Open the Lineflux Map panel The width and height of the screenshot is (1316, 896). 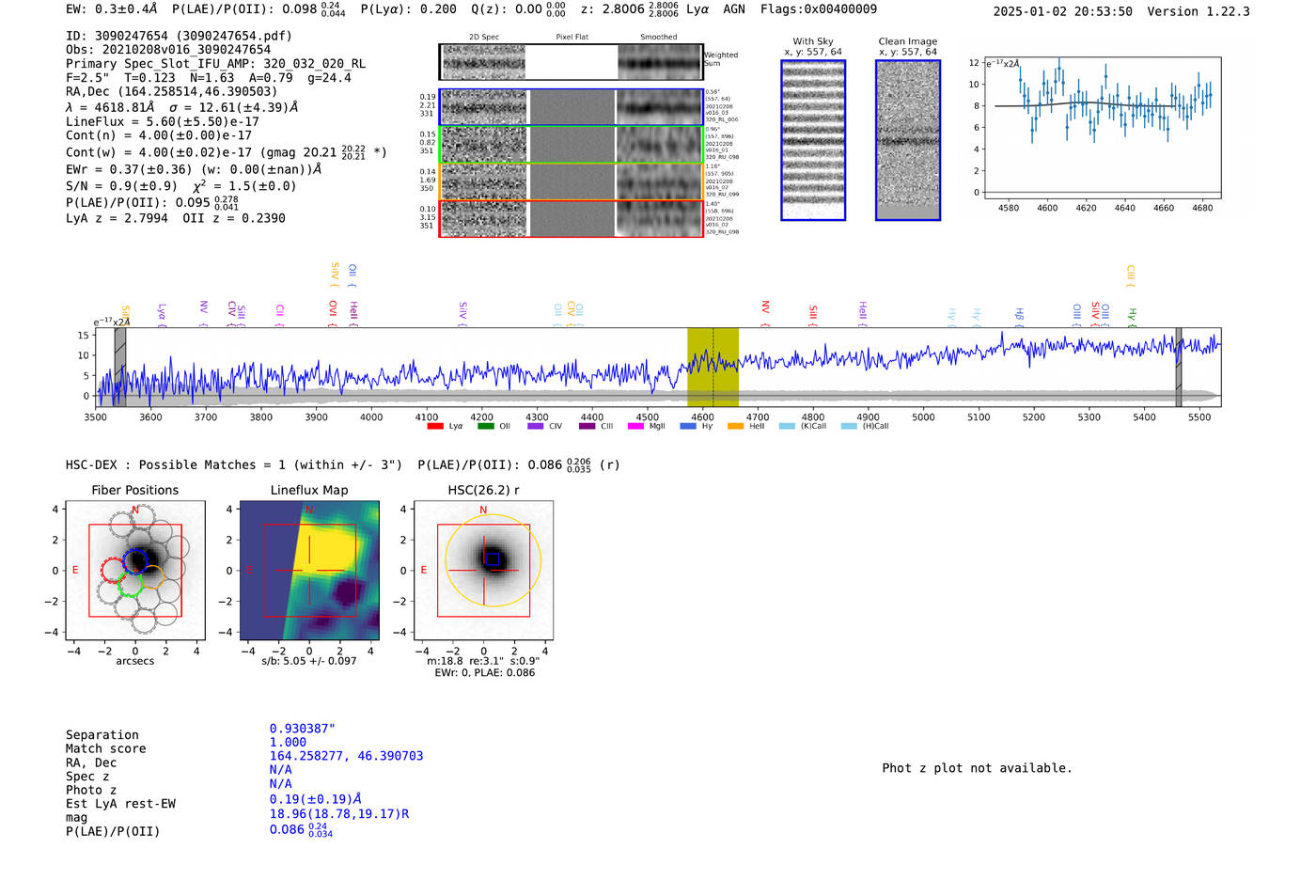(309, 570)
